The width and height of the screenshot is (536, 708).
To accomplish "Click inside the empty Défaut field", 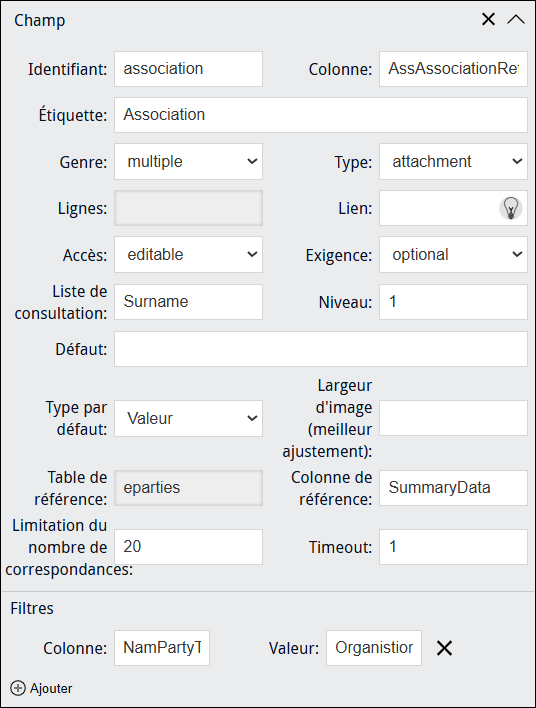I will click(321, 349).
